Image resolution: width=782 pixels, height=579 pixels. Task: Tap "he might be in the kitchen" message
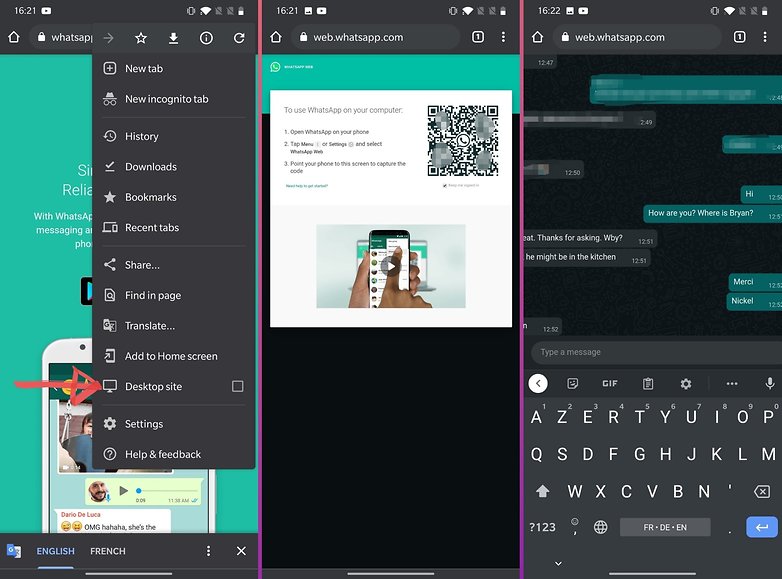click(586, 257)
